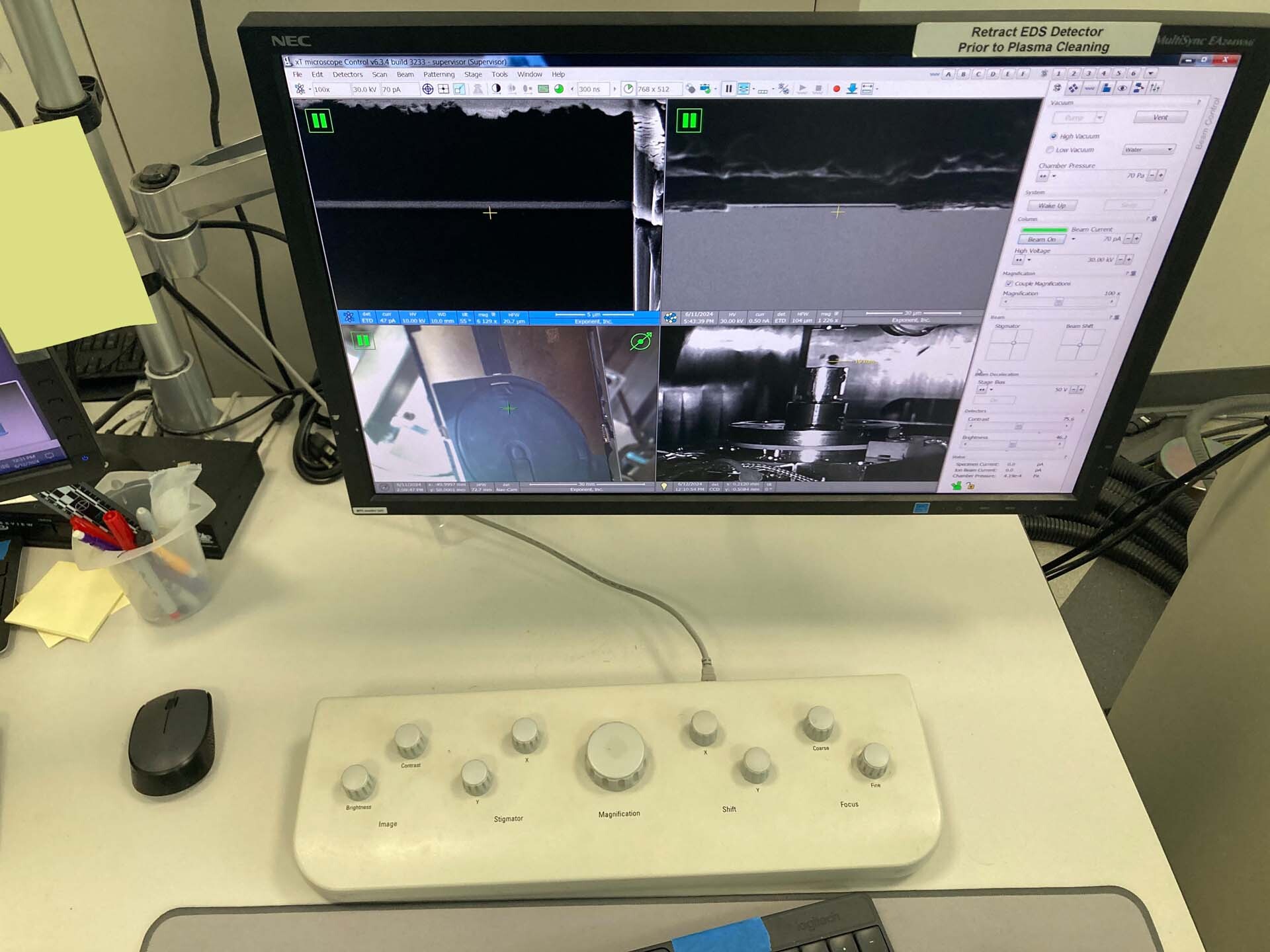This screenshot has height=952, width=1270.
Task: Open the sliders-style settings page icon
Action: 1155,88
